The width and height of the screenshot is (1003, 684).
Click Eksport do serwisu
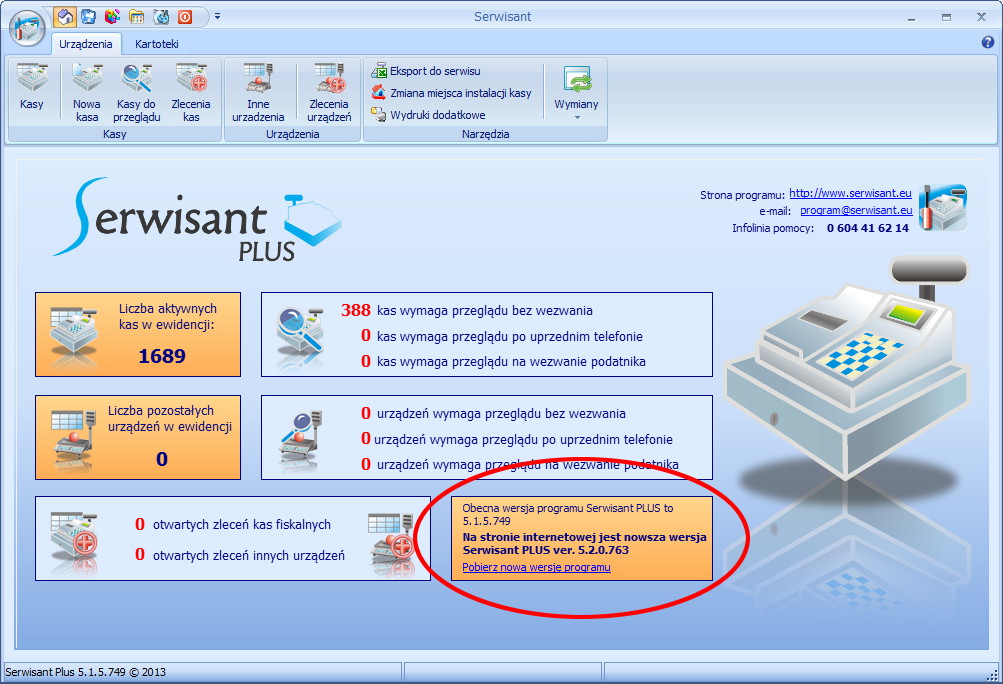click(x=426, y=71)
